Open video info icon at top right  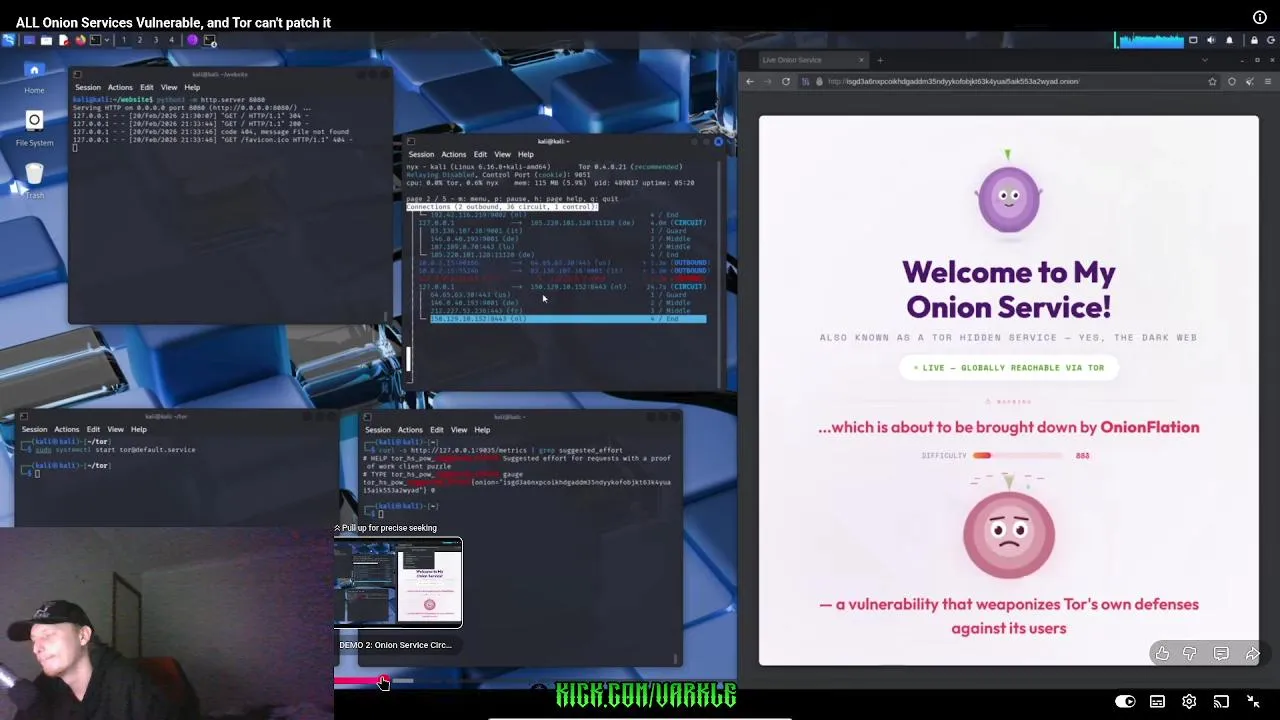[x=1260, y=18]
